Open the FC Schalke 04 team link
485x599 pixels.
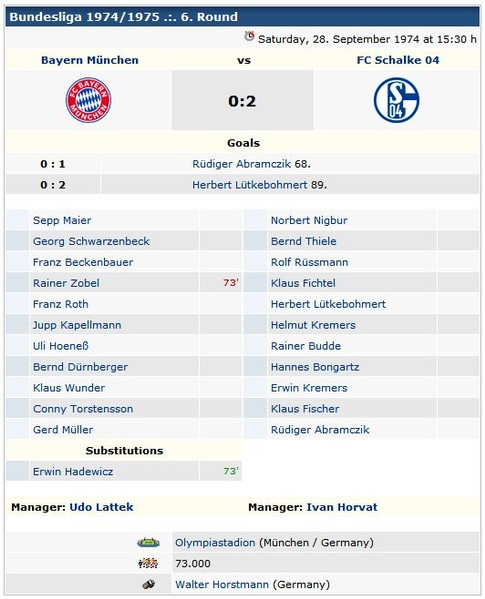tap(398, 60)
